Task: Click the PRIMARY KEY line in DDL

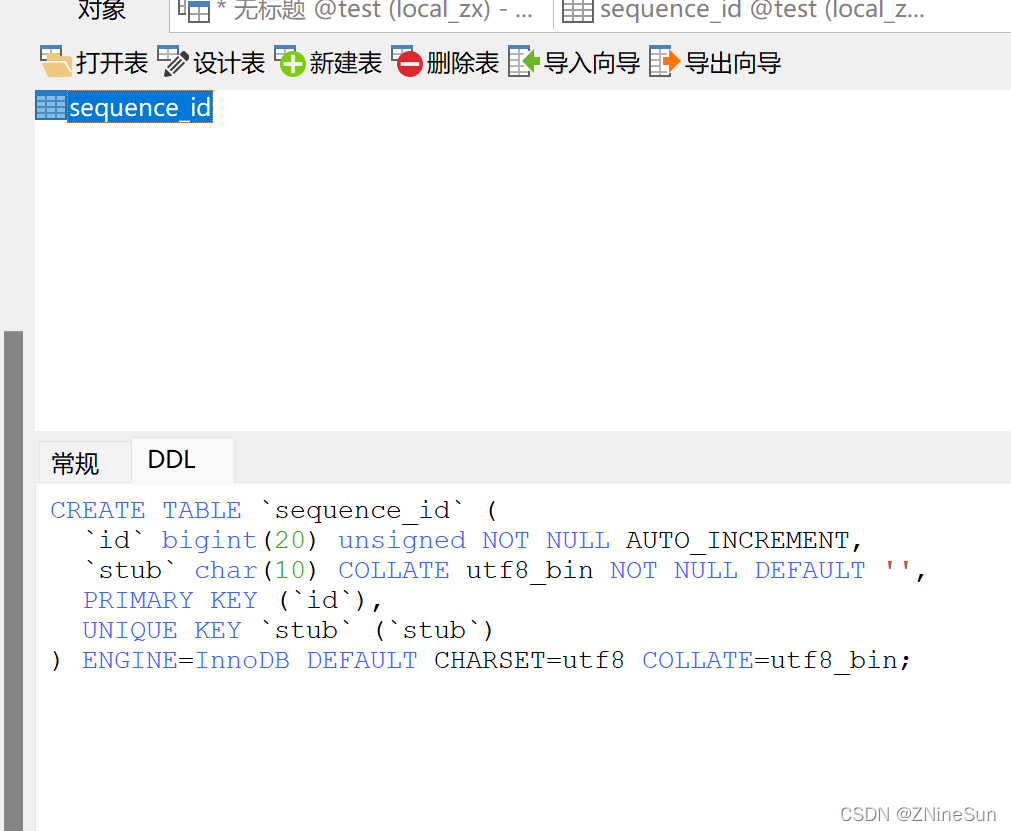Action: pos(233,600)
